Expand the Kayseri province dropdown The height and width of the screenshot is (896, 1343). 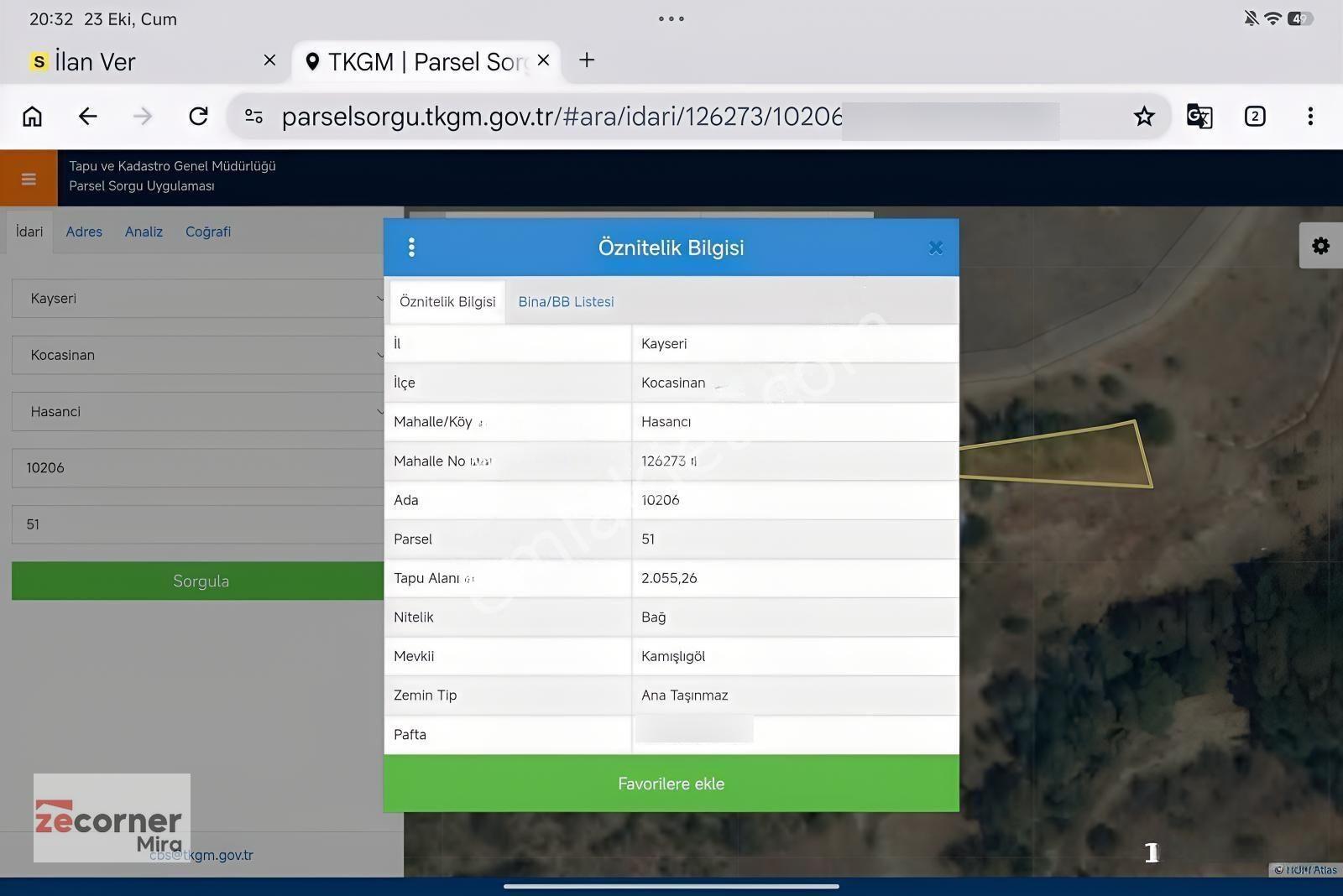[x=198, y=299]
